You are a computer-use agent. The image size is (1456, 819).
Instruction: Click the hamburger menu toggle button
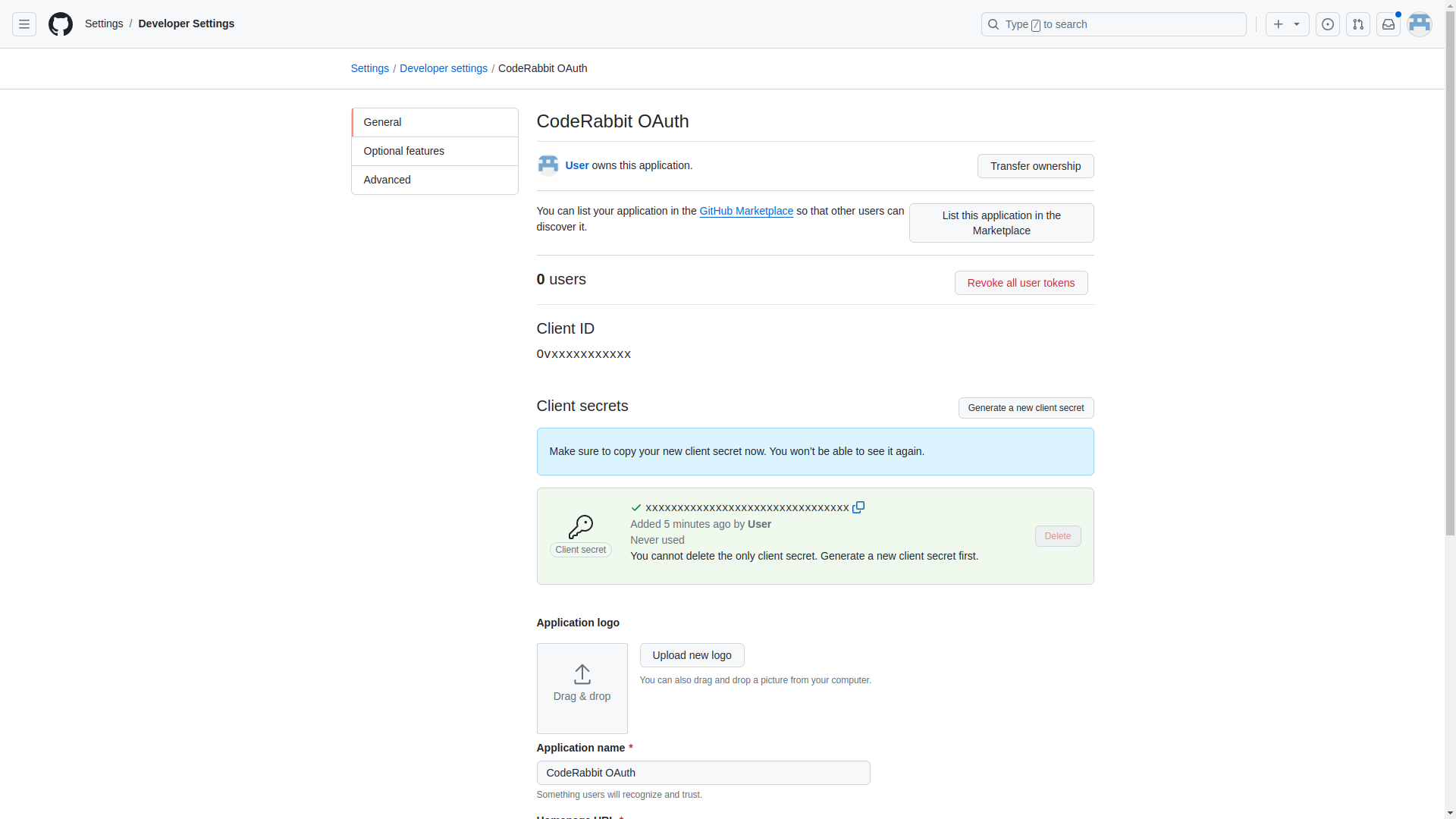coord(24,24)
